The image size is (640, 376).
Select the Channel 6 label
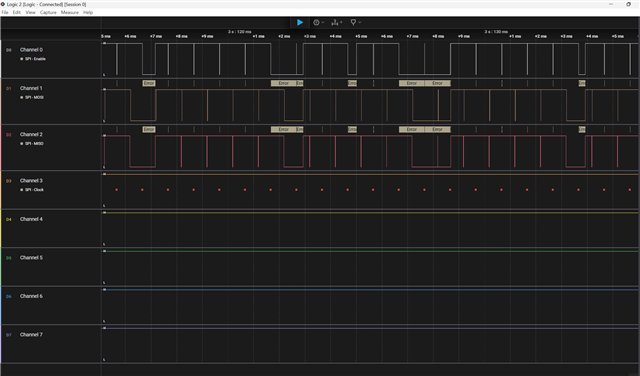click(31, 296)
